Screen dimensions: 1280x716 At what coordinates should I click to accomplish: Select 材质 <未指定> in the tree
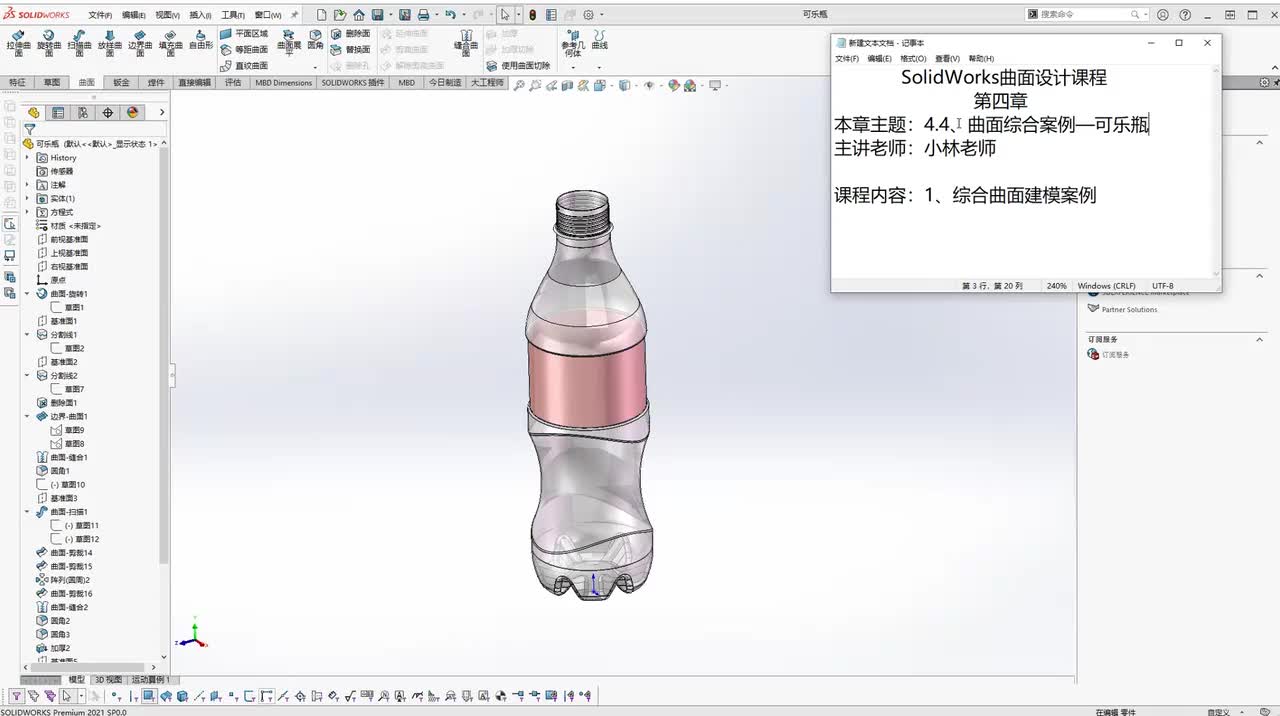pyautogui.click(x=69, y=226)
